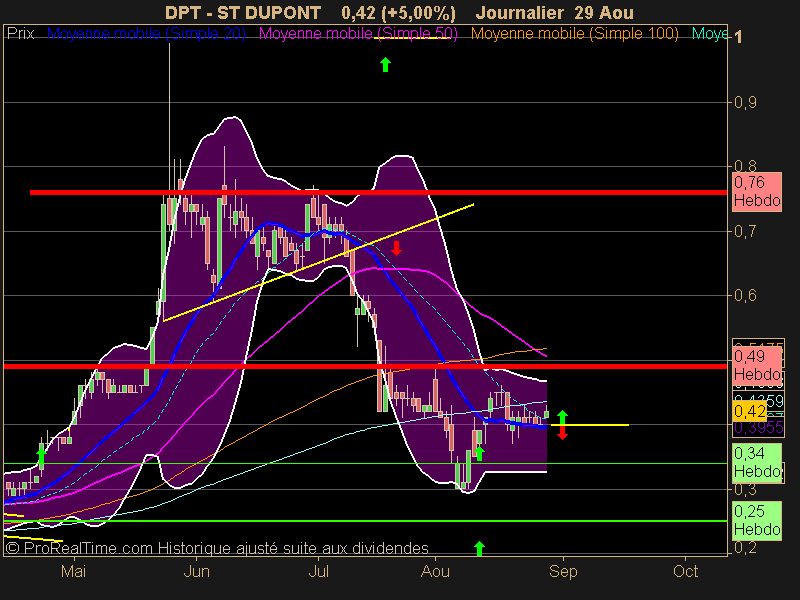Click the '0,7' price axis label
The width and height of the screenshot is (800, 600).
(x=745, y=232)
